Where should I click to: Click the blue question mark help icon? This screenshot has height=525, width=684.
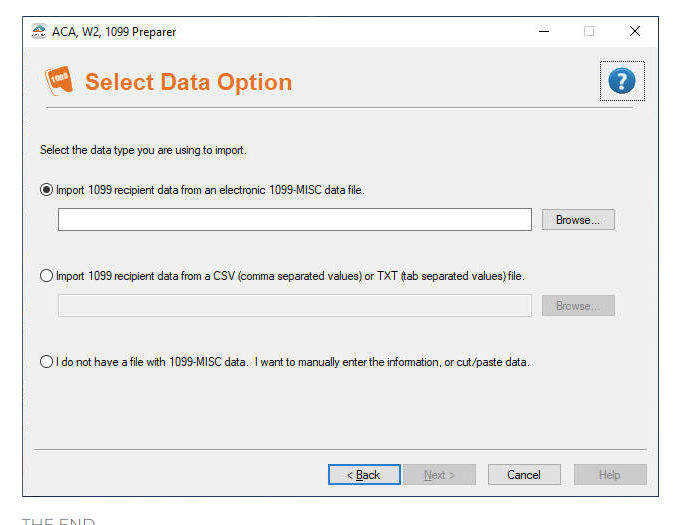621,81
